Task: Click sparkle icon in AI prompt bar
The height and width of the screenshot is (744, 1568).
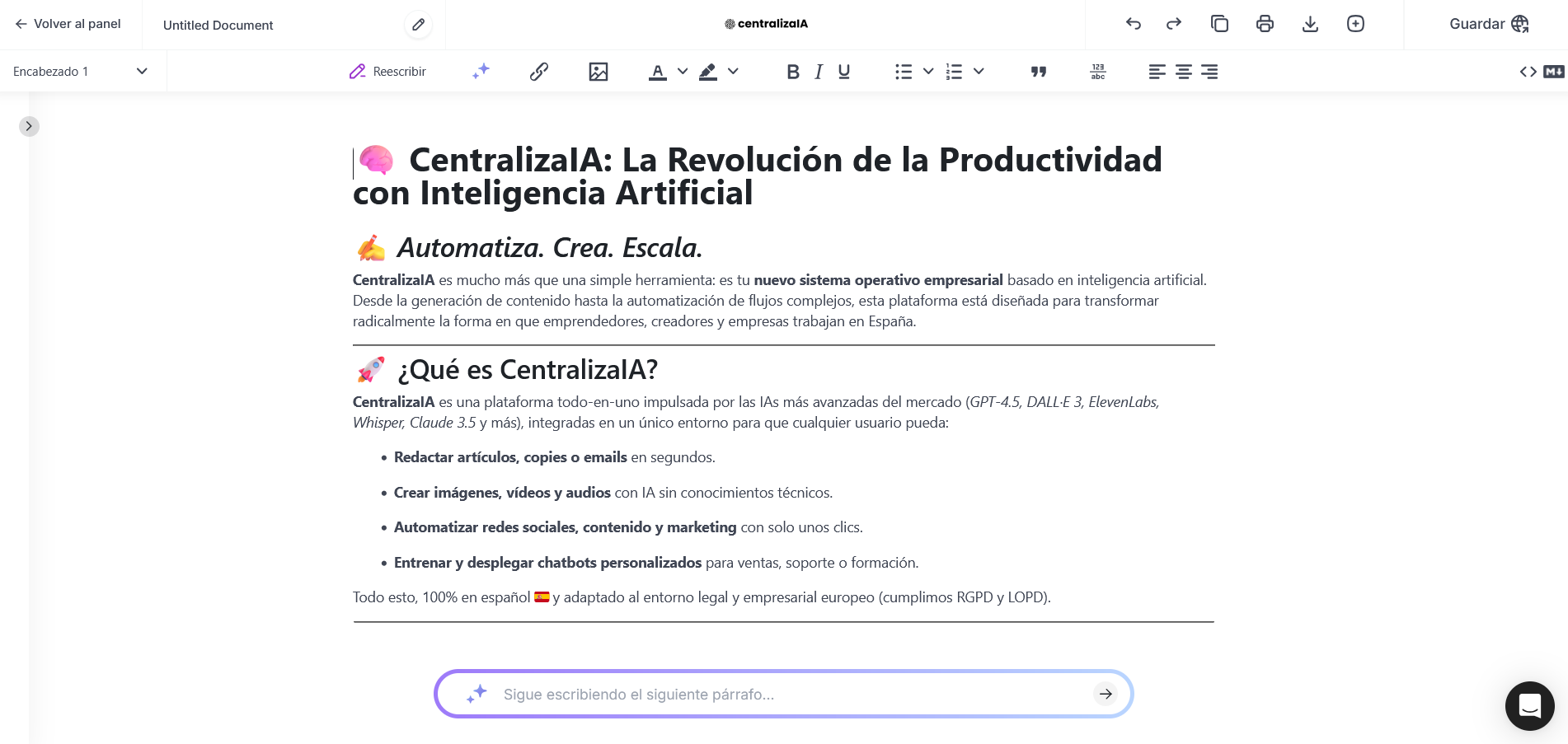Action: click(x=477, y=694)
